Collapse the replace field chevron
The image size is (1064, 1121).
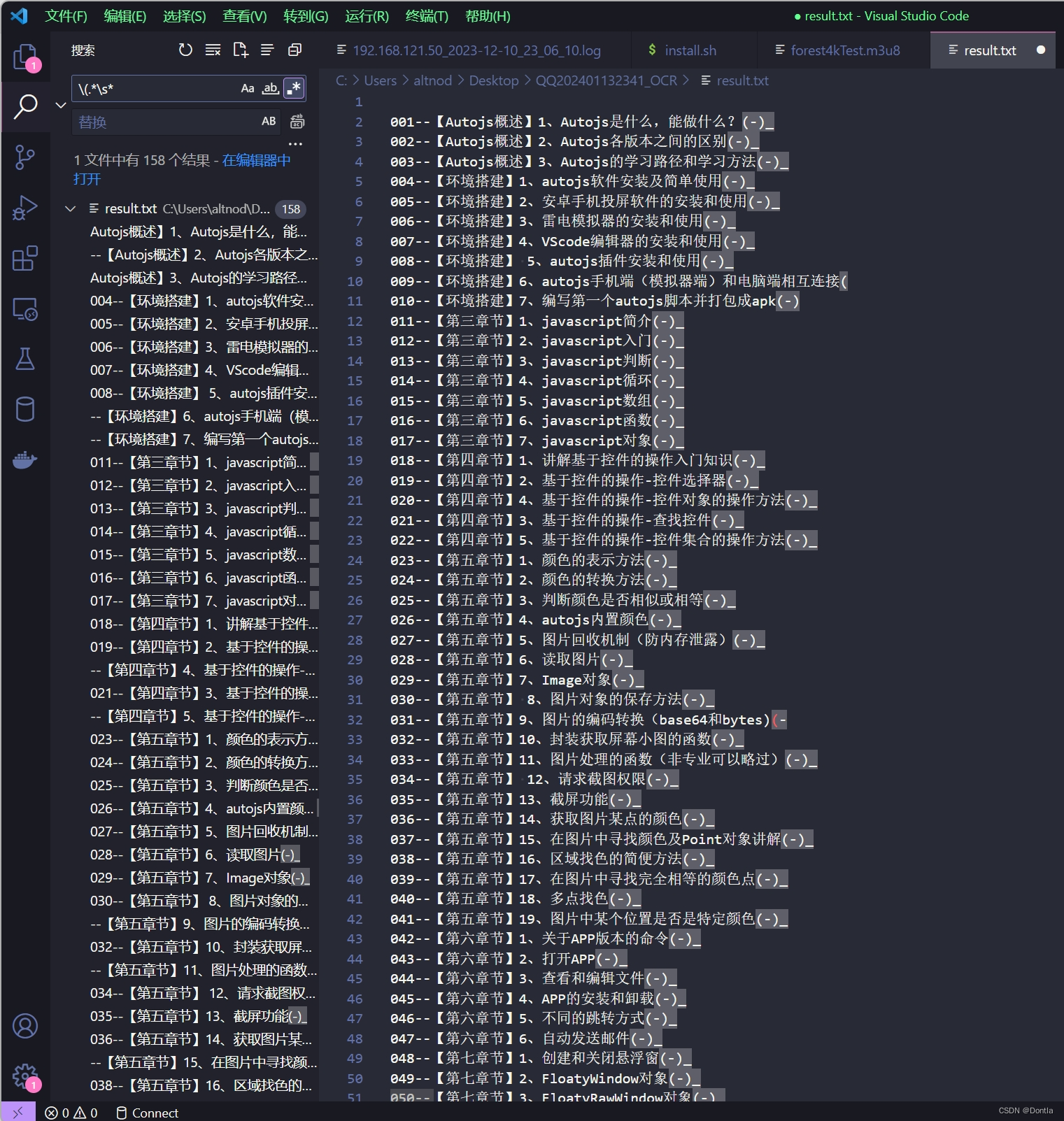61,105
